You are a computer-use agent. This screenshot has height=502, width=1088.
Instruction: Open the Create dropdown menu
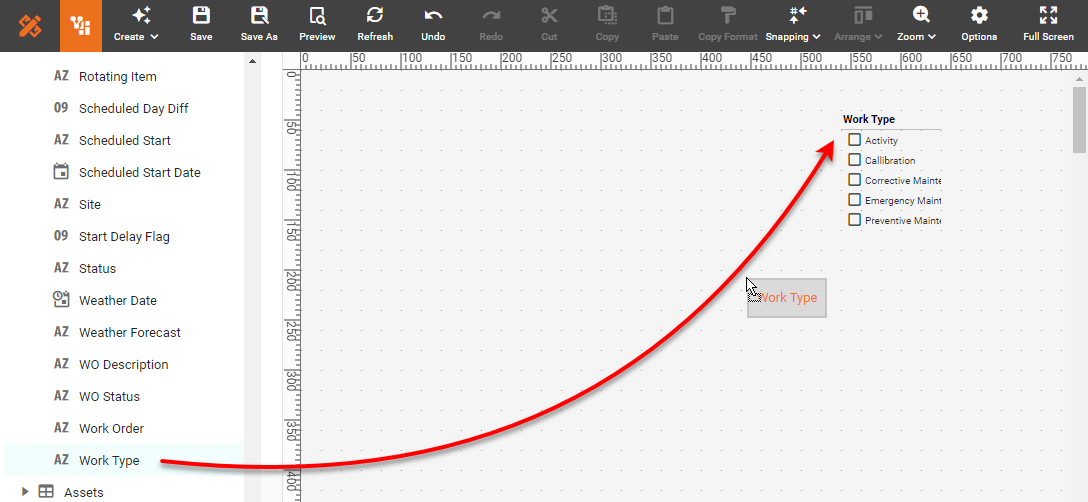click(136, 25)
